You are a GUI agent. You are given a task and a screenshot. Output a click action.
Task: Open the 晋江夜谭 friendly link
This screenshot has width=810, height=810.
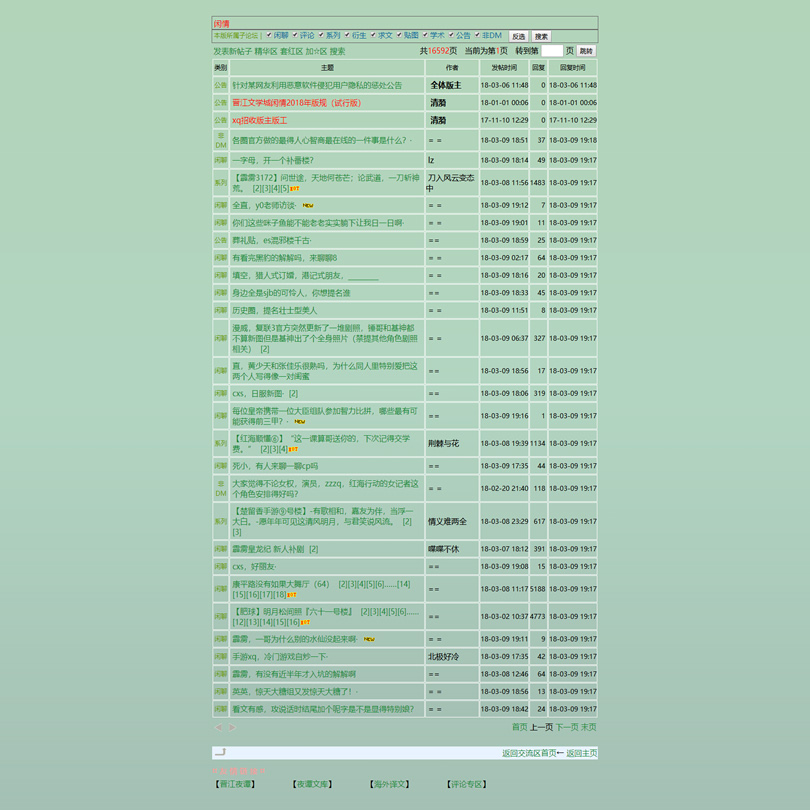[235, 784]
